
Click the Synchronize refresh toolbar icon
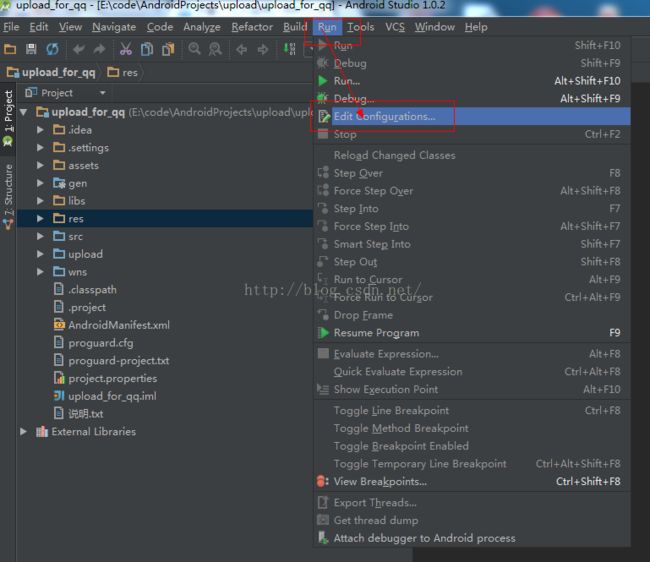pyautogui.click(x=52, y=49)
